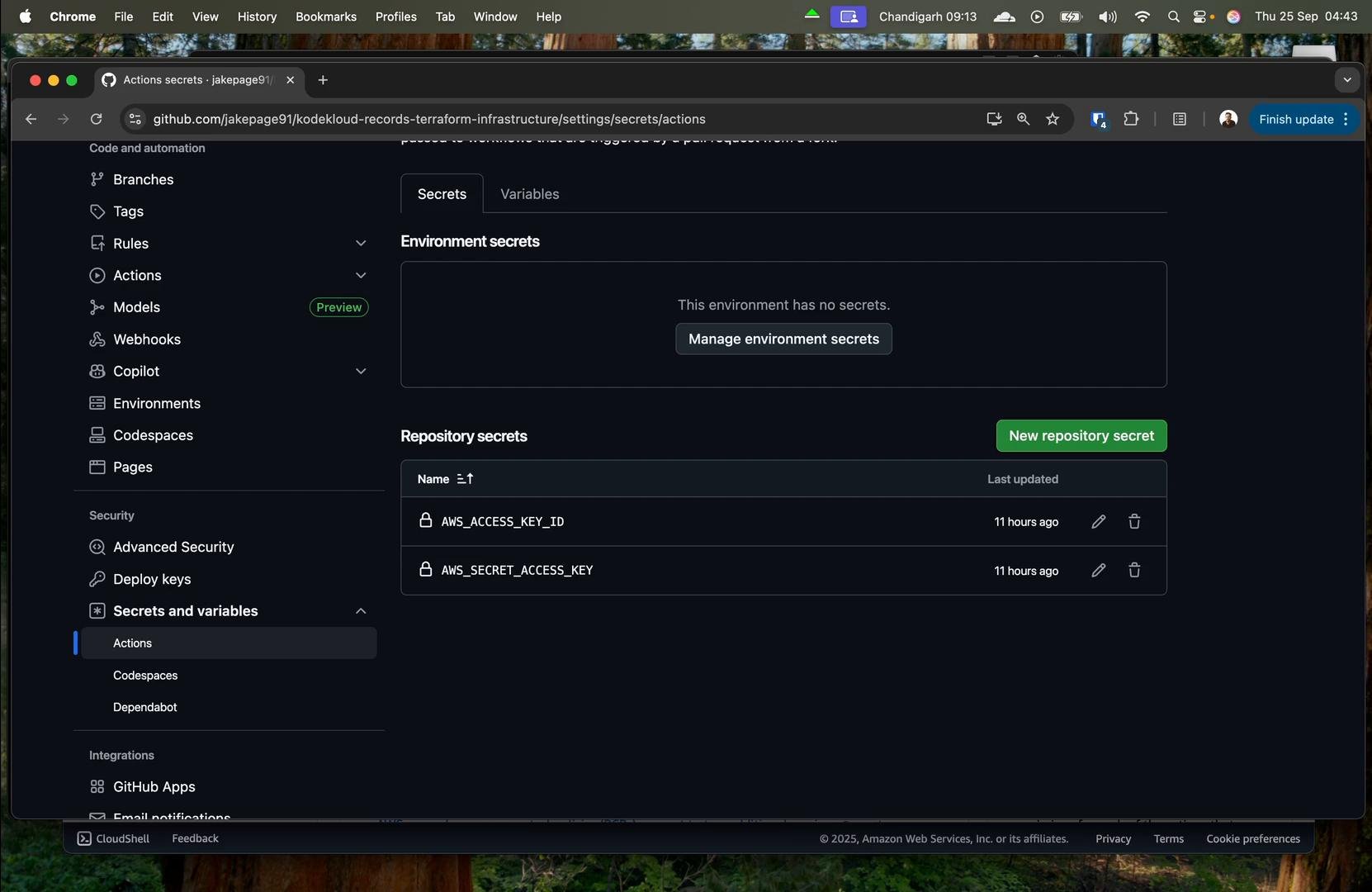Open the Wi-Fi menu bar icon
Screen dimensions: 1372x892
point(1143,17)
